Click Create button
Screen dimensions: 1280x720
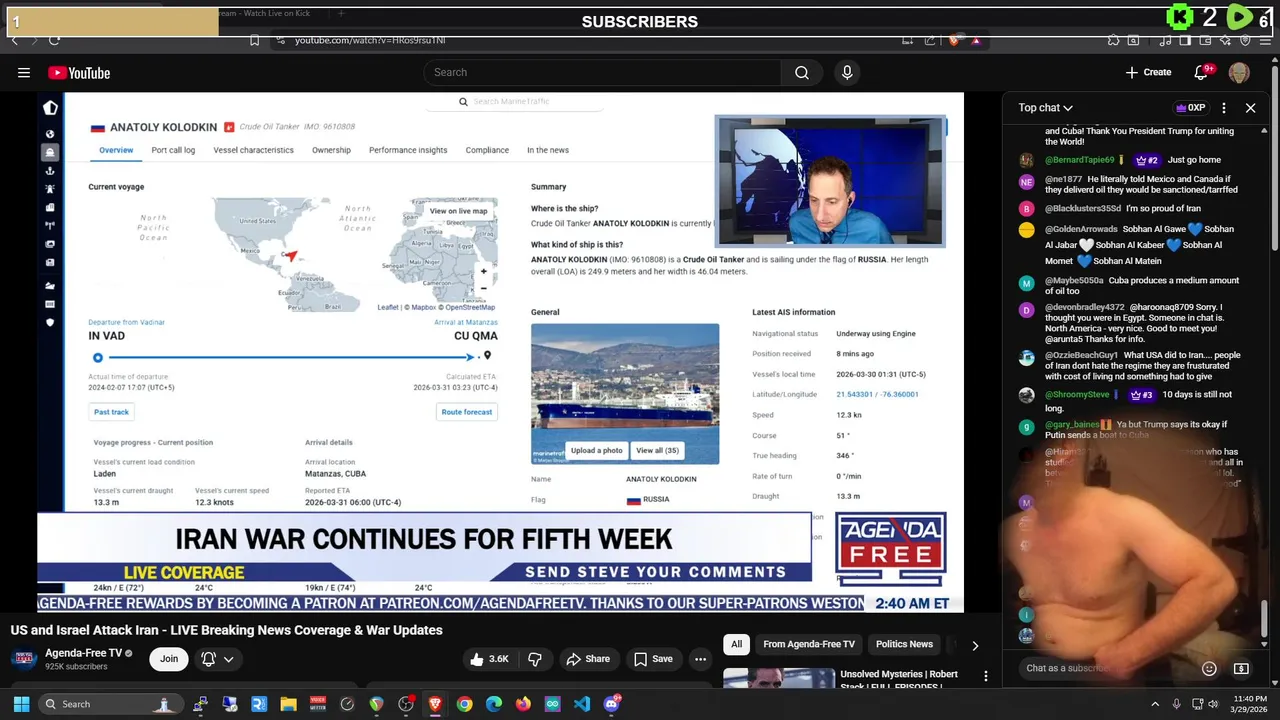pos(1148,72)
